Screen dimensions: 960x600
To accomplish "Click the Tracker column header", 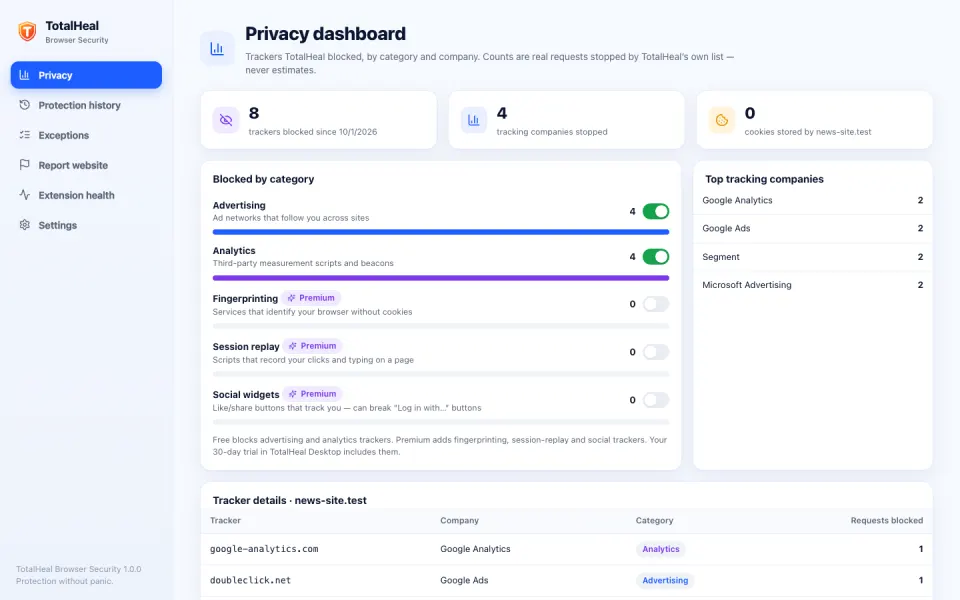I will click(x=225, y=520).
